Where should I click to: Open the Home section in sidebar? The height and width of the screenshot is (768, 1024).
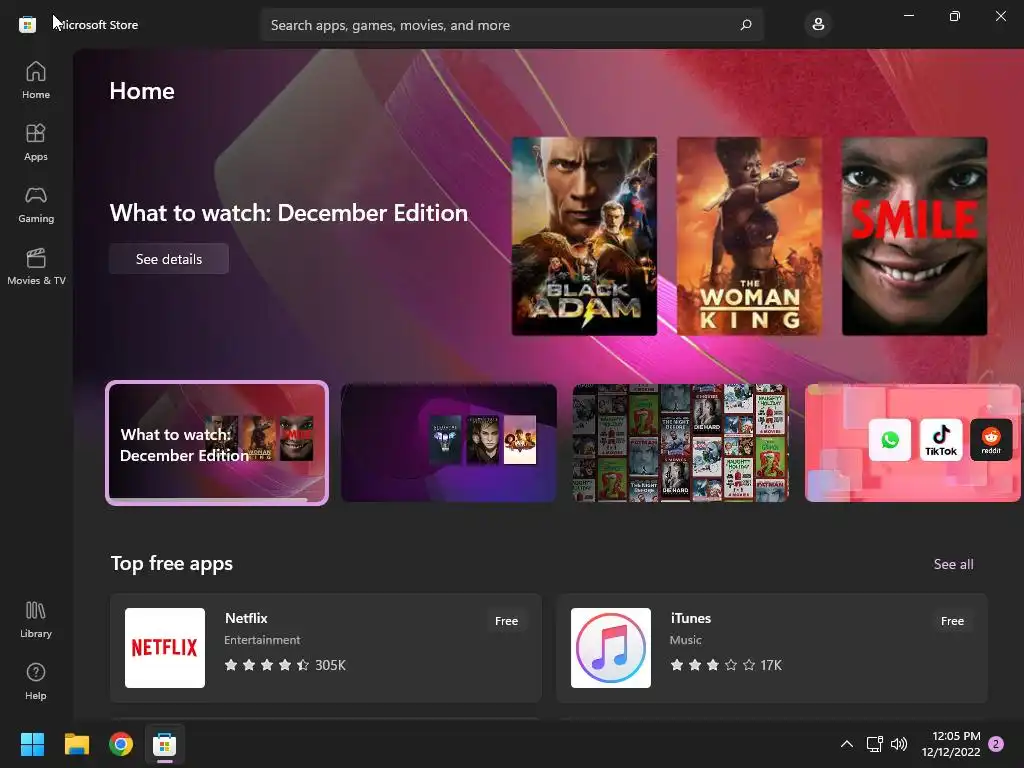click(36, 80)
